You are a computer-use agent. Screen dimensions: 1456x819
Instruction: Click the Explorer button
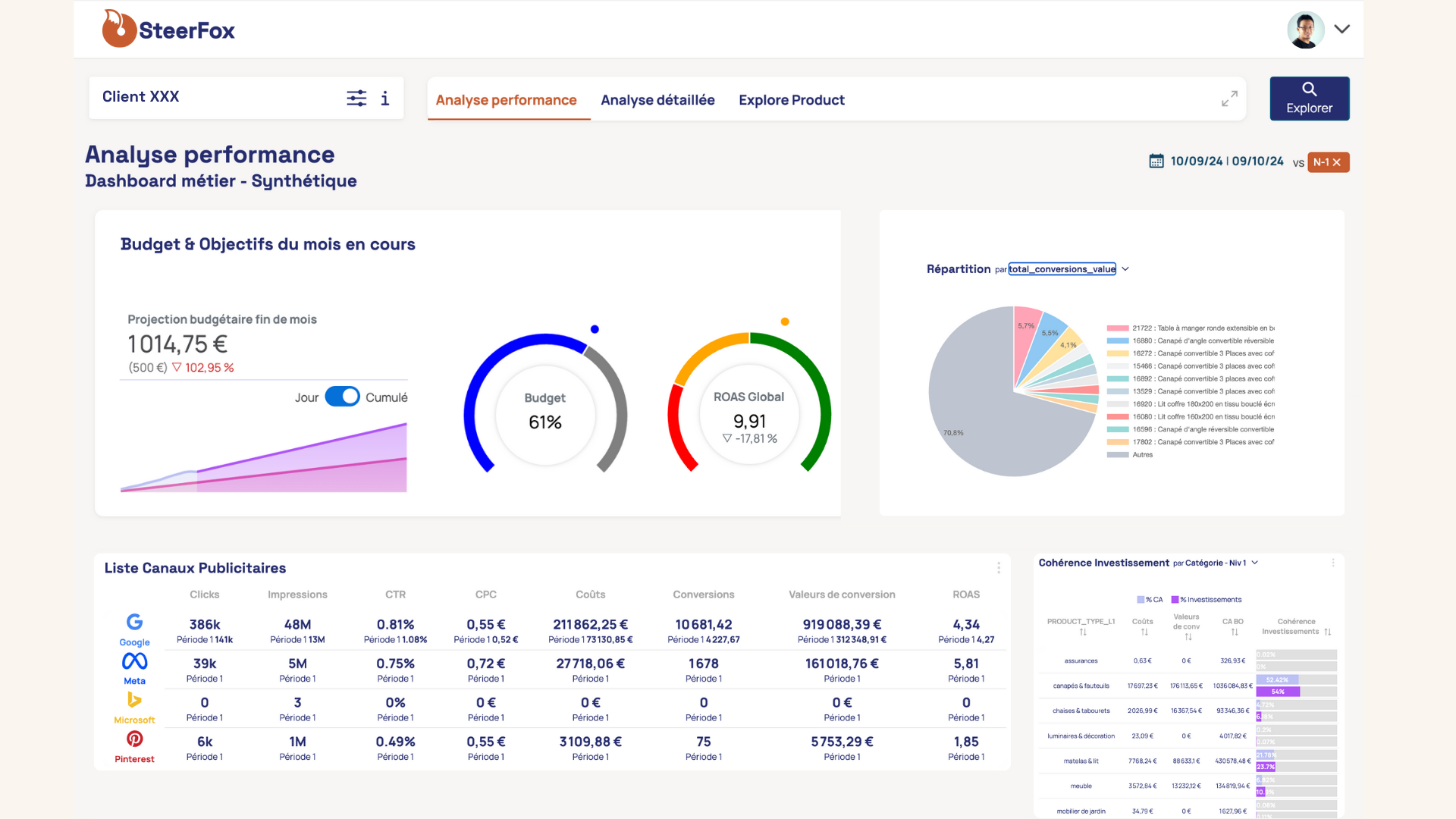[1309, 99]
